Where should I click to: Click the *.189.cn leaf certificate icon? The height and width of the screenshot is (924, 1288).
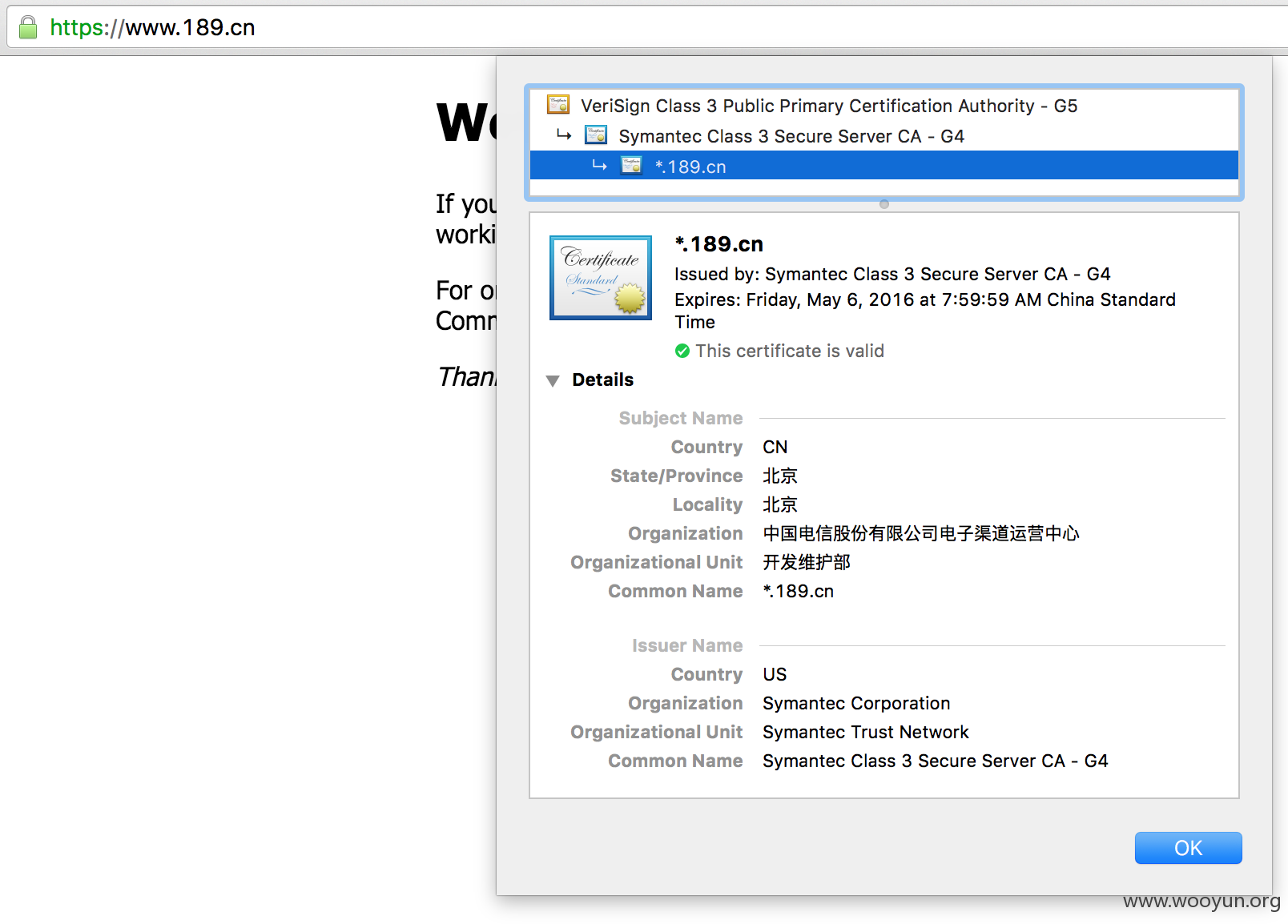631,166
